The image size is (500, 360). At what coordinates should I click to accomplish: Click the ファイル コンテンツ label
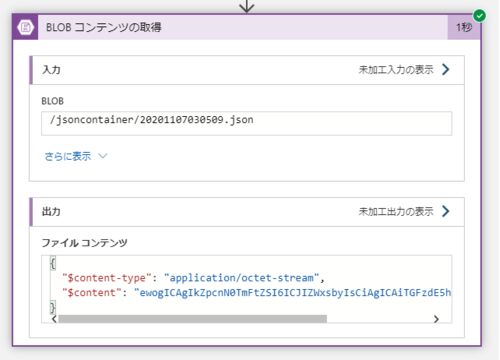pos(84,243)
